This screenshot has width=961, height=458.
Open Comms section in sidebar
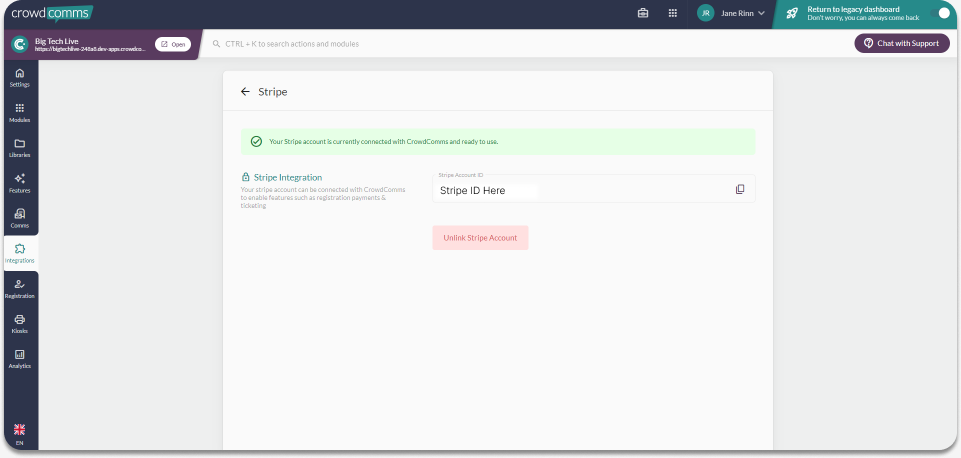point(19,218)
